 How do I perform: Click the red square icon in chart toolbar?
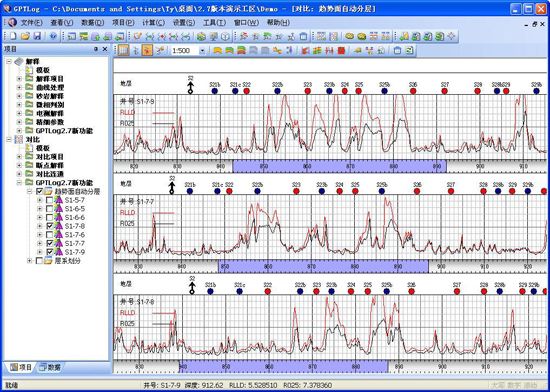pos(341,51)
